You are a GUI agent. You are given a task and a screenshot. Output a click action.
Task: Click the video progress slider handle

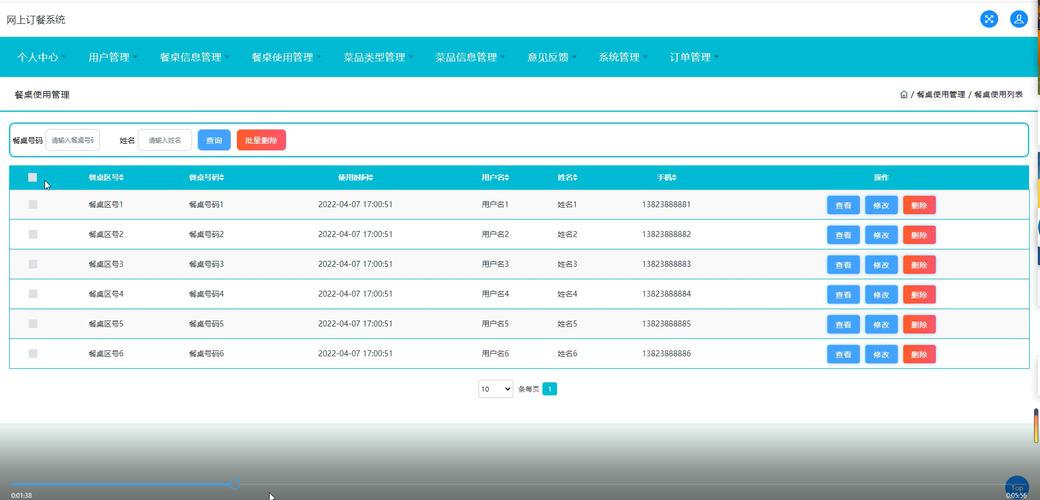235,484
